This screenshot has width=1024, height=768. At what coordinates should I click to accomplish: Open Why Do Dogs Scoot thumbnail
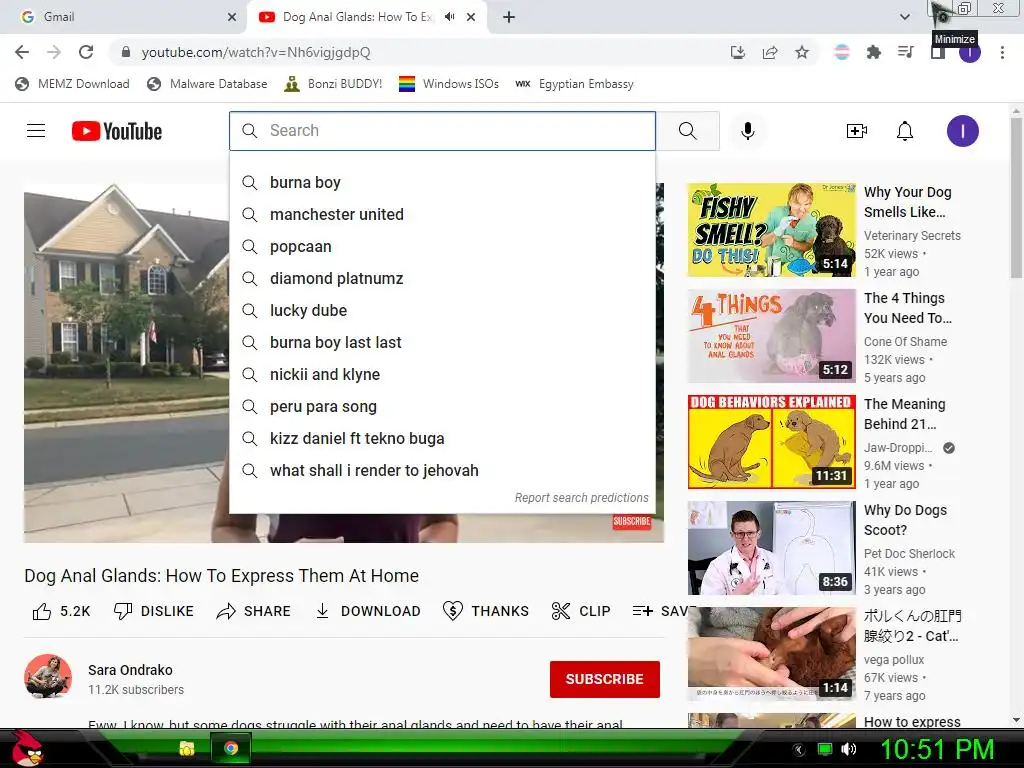point(771,548)
